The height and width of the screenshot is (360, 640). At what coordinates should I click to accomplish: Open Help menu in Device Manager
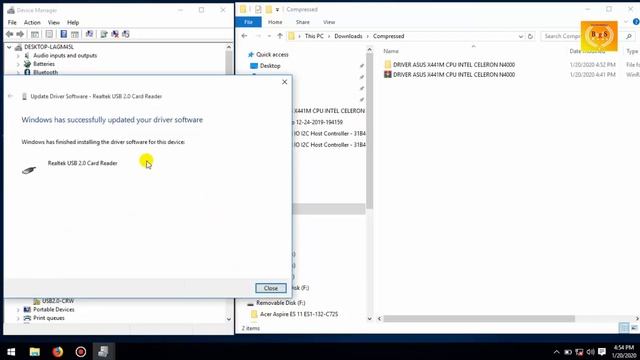[73, 22]
